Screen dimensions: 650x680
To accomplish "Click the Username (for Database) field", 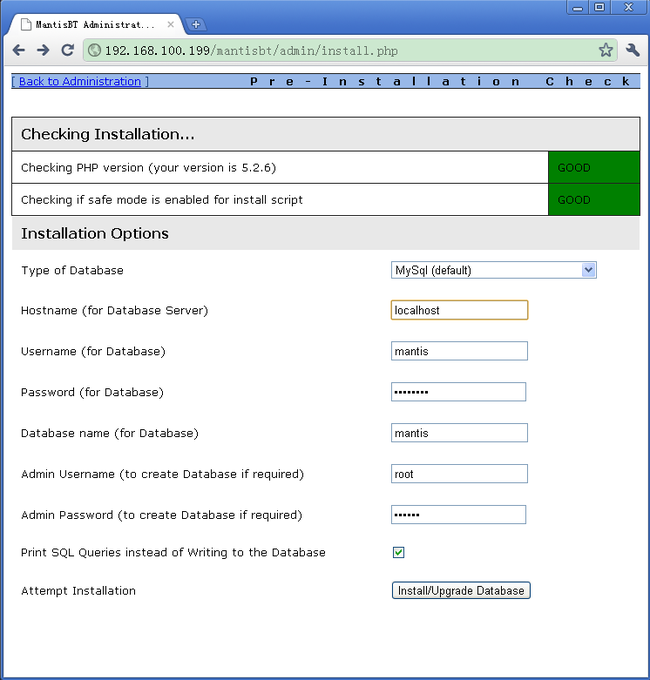I will (459, 351).
